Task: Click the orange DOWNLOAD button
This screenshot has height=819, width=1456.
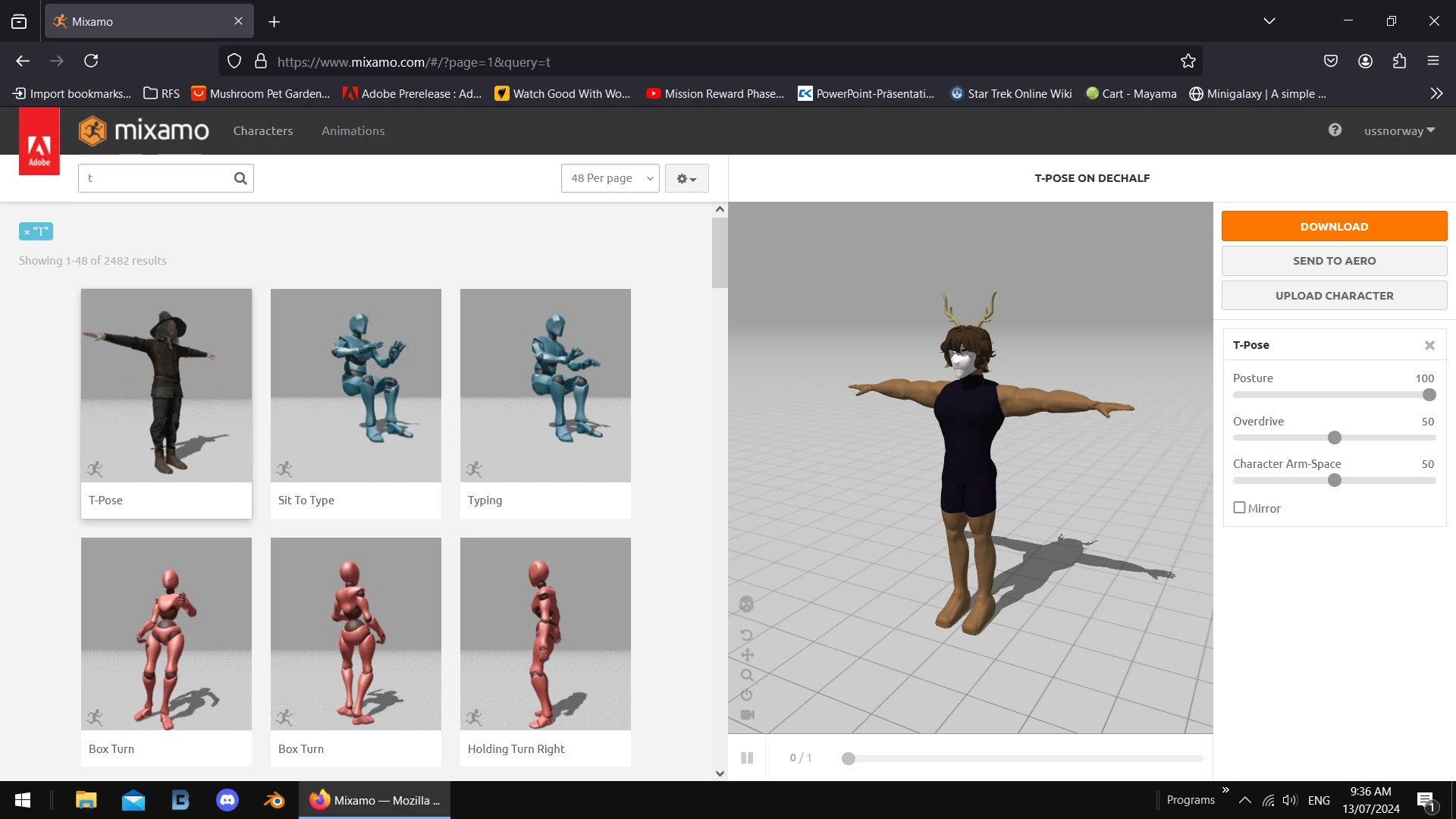Action: [x=1333, y=226]
